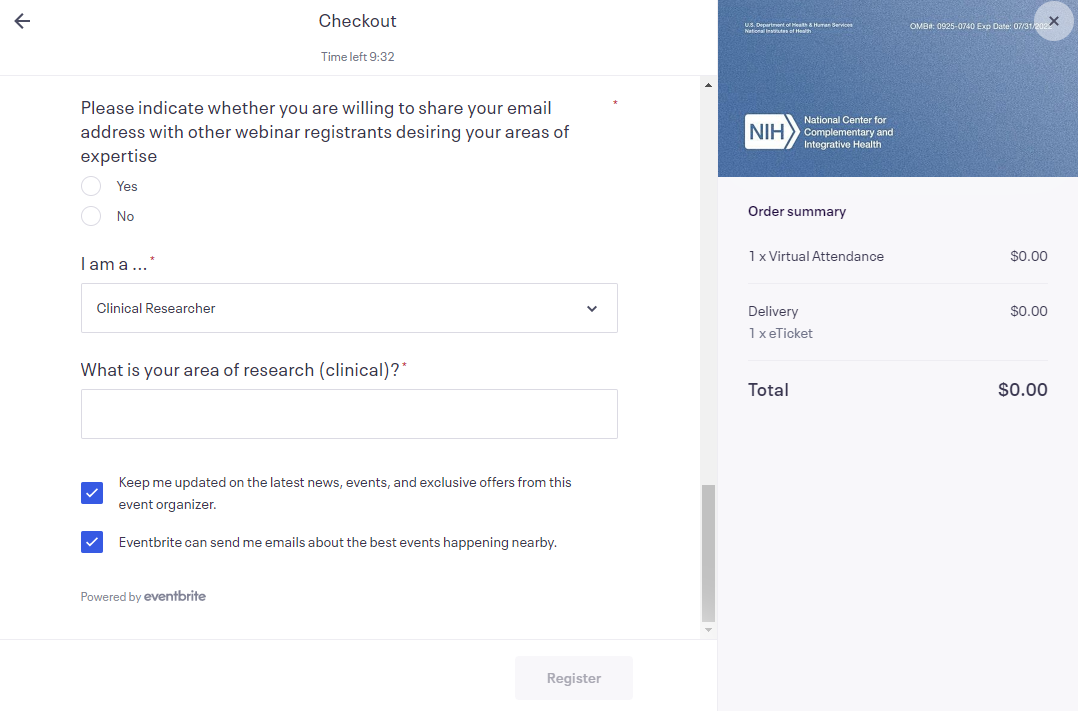Open the 'I am a...' dropdown
1078x711 pixels.
349,308
